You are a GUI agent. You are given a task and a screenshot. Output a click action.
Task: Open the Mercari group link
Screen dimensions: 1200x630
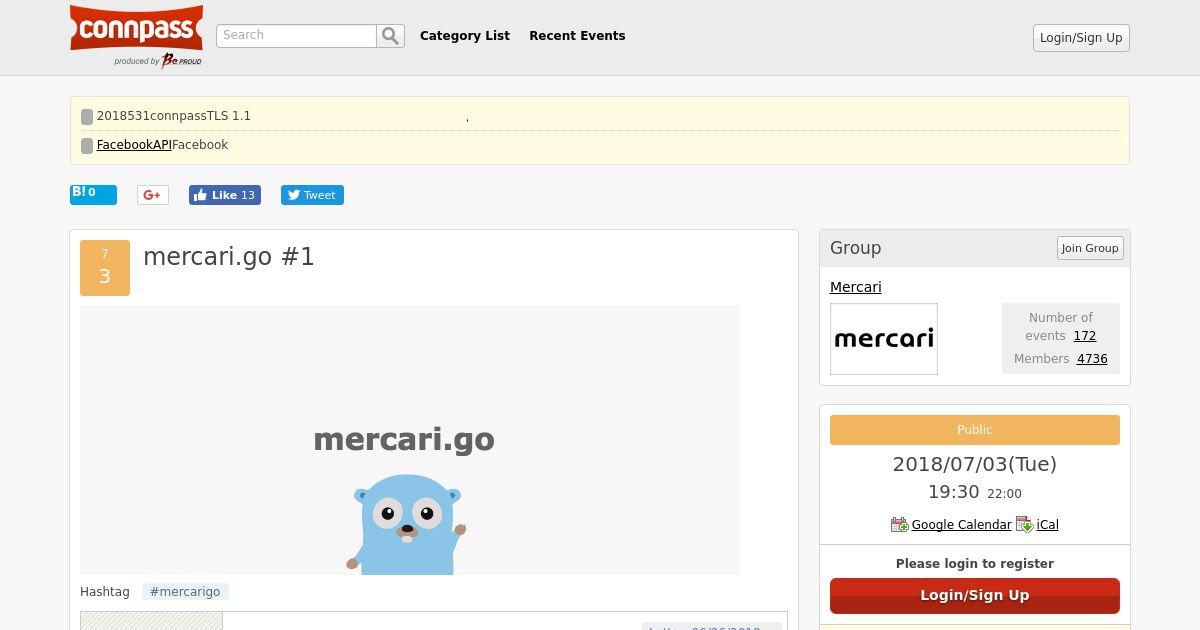[x=856, y=287]
